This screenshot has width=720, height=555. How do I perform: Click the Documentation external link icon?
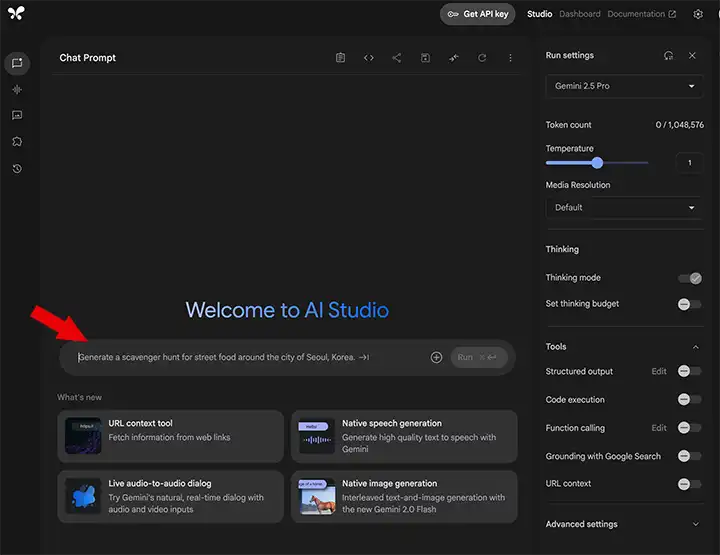pyautogui.click(x=672, y=14)
